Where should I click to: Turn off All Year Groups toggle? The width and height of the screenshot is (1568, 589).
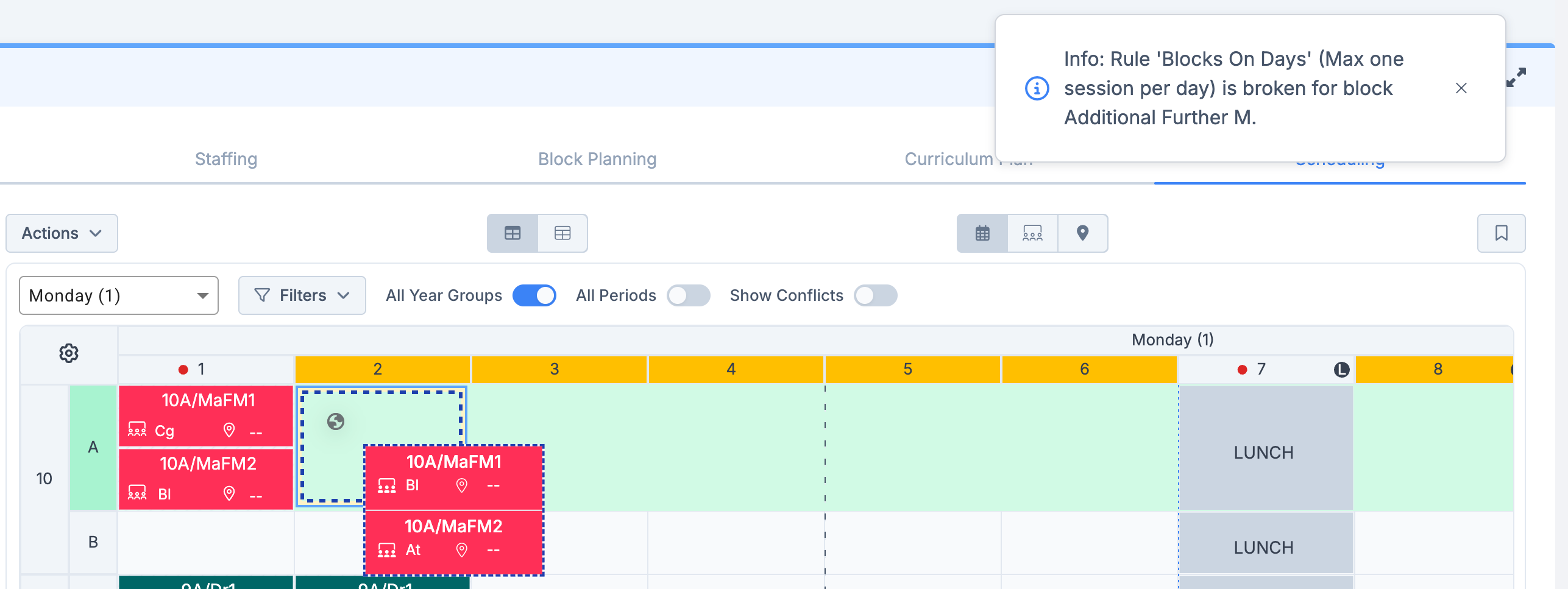534,295
